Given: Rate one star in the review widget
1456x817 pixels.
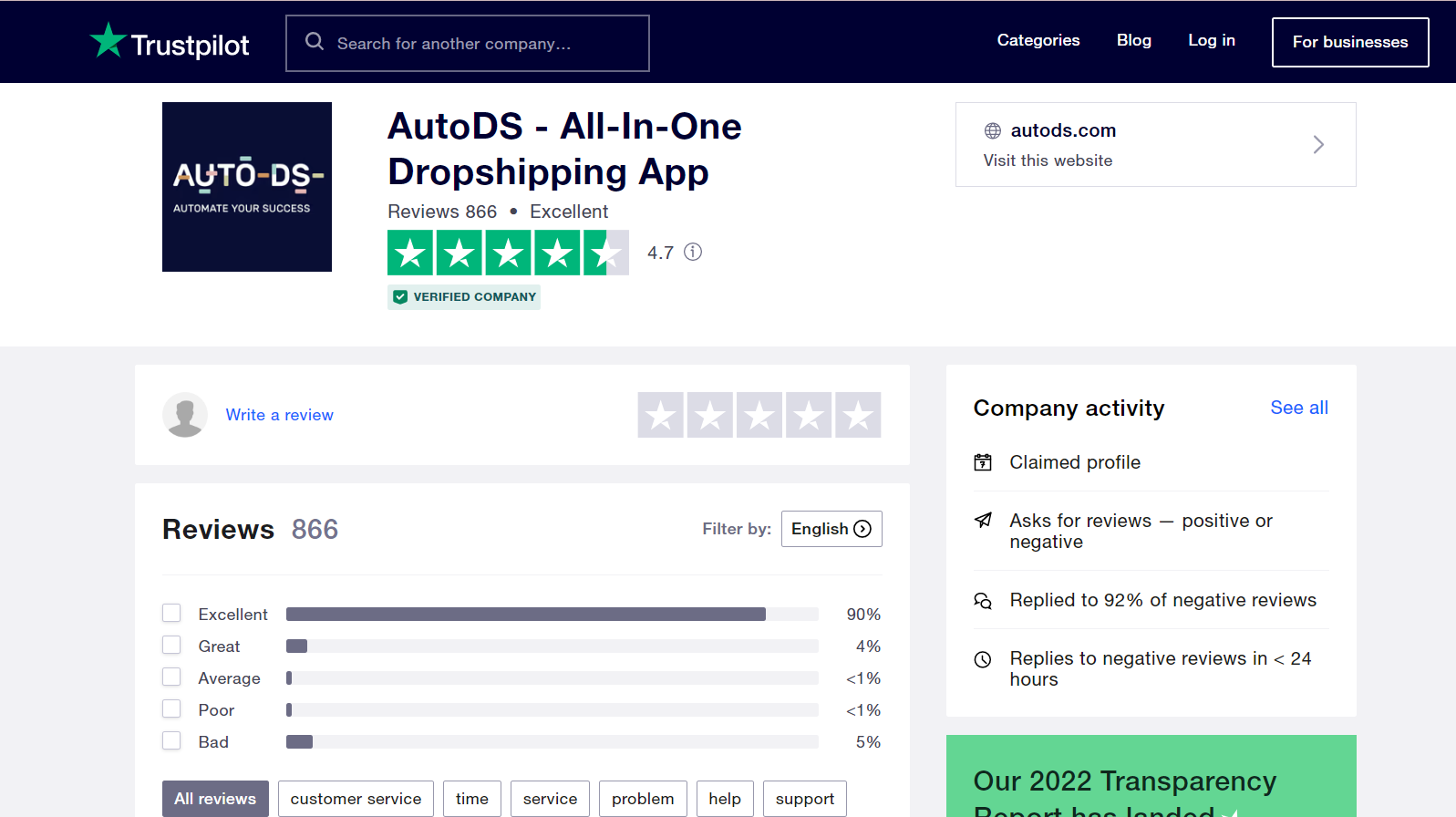Looking at the screenshot, I should pyautogui.click(x=661, y=415).
